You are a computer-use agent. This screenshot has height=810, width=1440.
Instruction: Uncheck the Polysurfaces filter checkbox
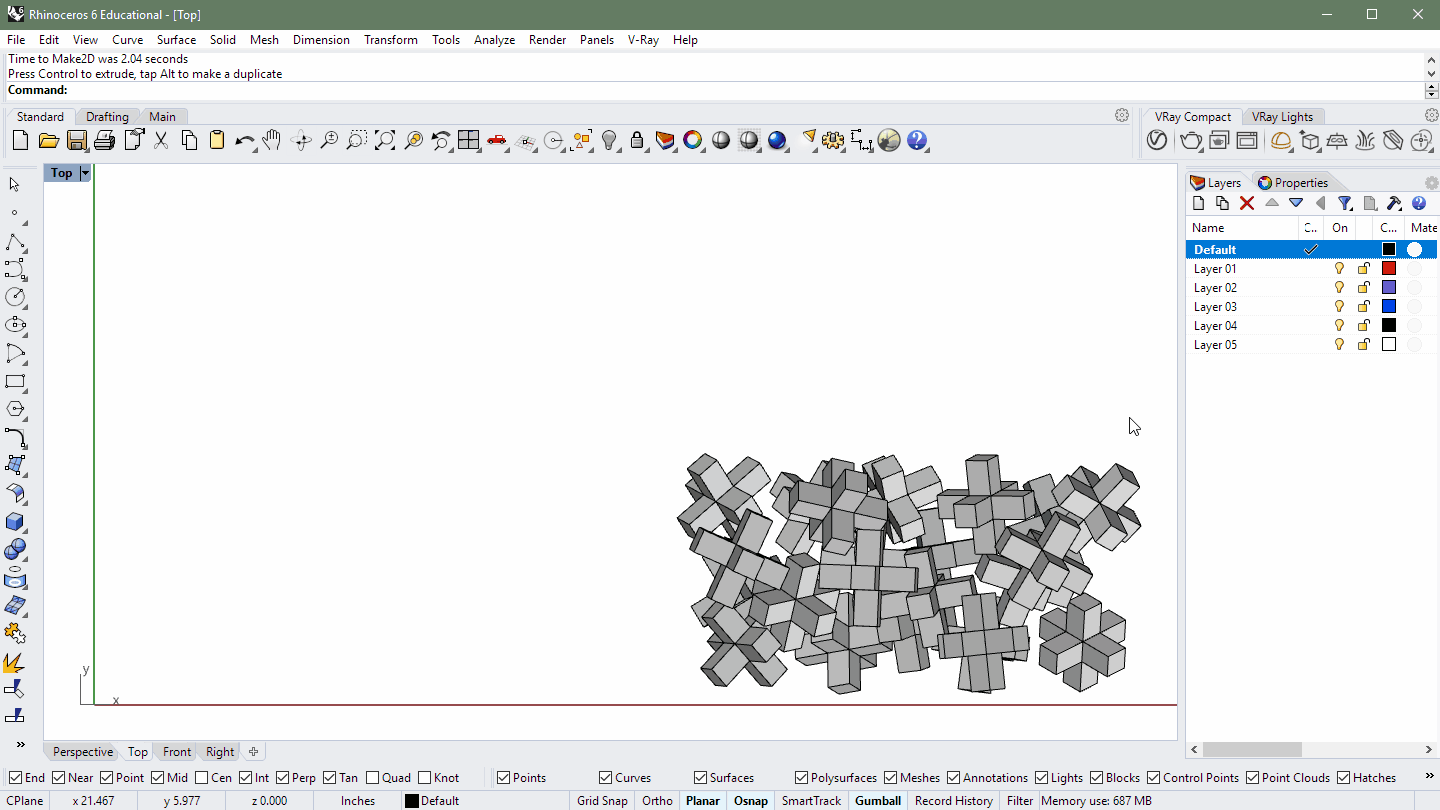coord(801,778)
